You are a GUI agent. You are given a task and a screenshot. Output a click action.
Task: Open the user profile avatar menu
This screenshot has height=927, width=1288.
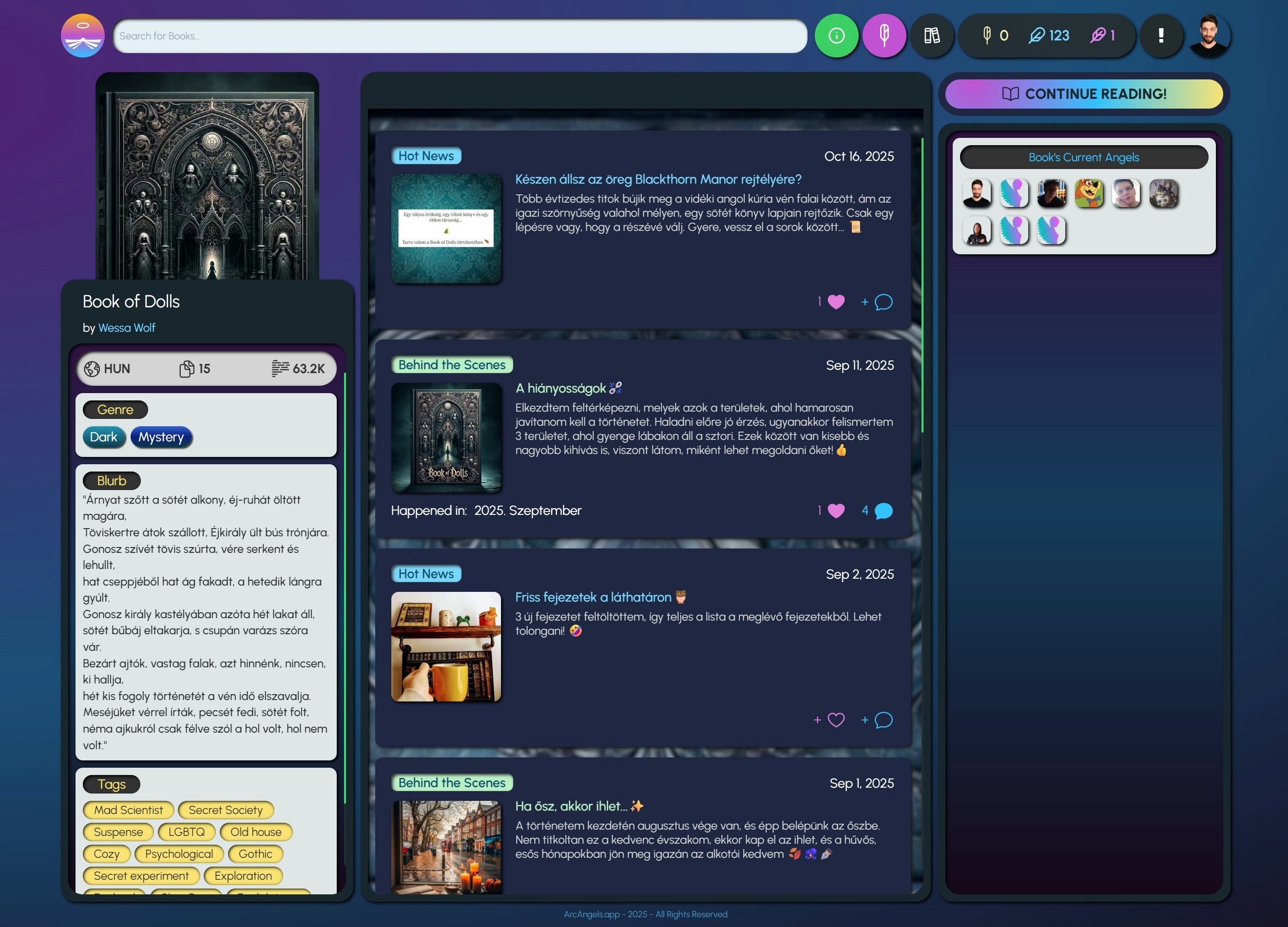pyautogui.click(x=1209, y=36)
